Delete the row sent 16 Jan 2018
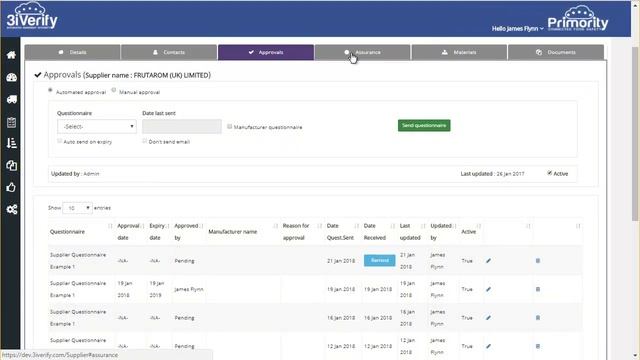The image size is (640, 360). (x=538, y=318)
